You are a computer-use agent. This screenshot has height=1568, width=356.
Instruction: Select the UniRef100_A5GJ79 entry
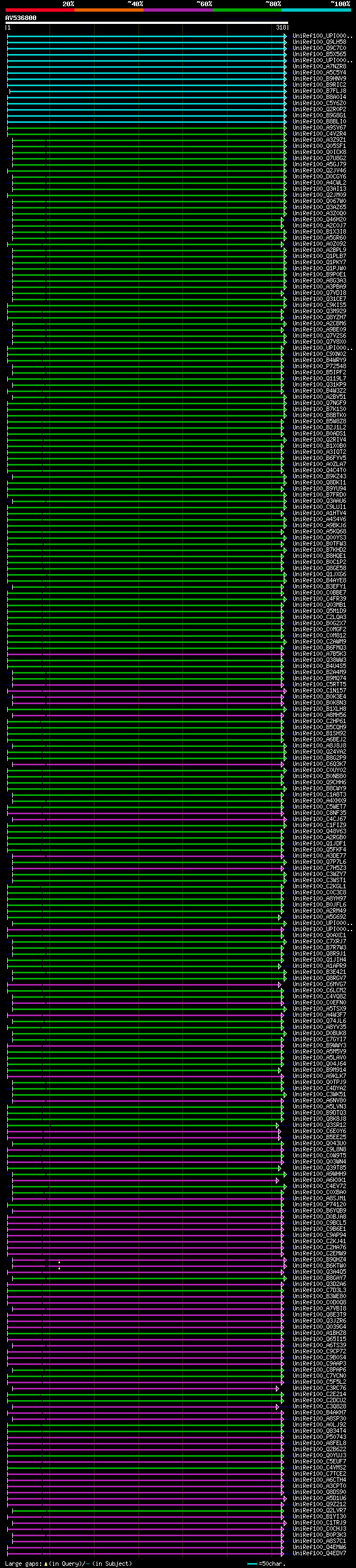point(319,164)
